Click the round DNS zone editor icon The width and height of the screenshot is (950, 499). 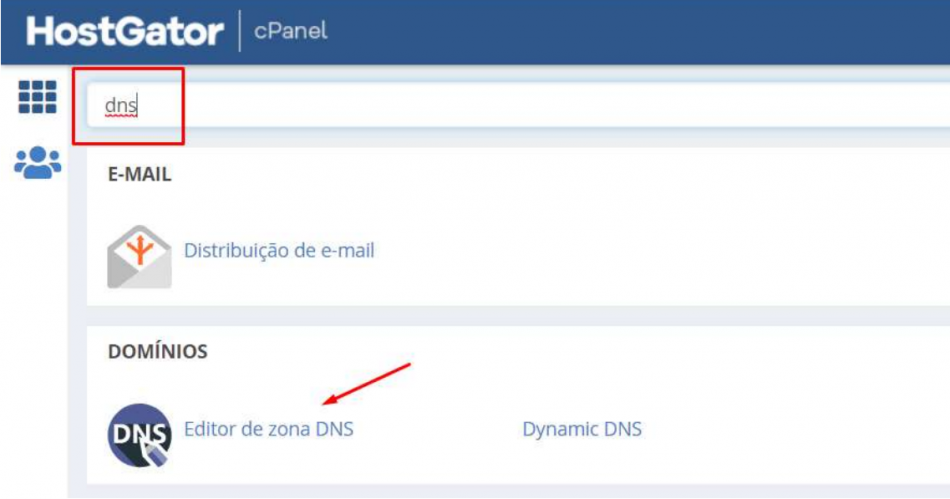pyautogui.click(x=138, y=435)
